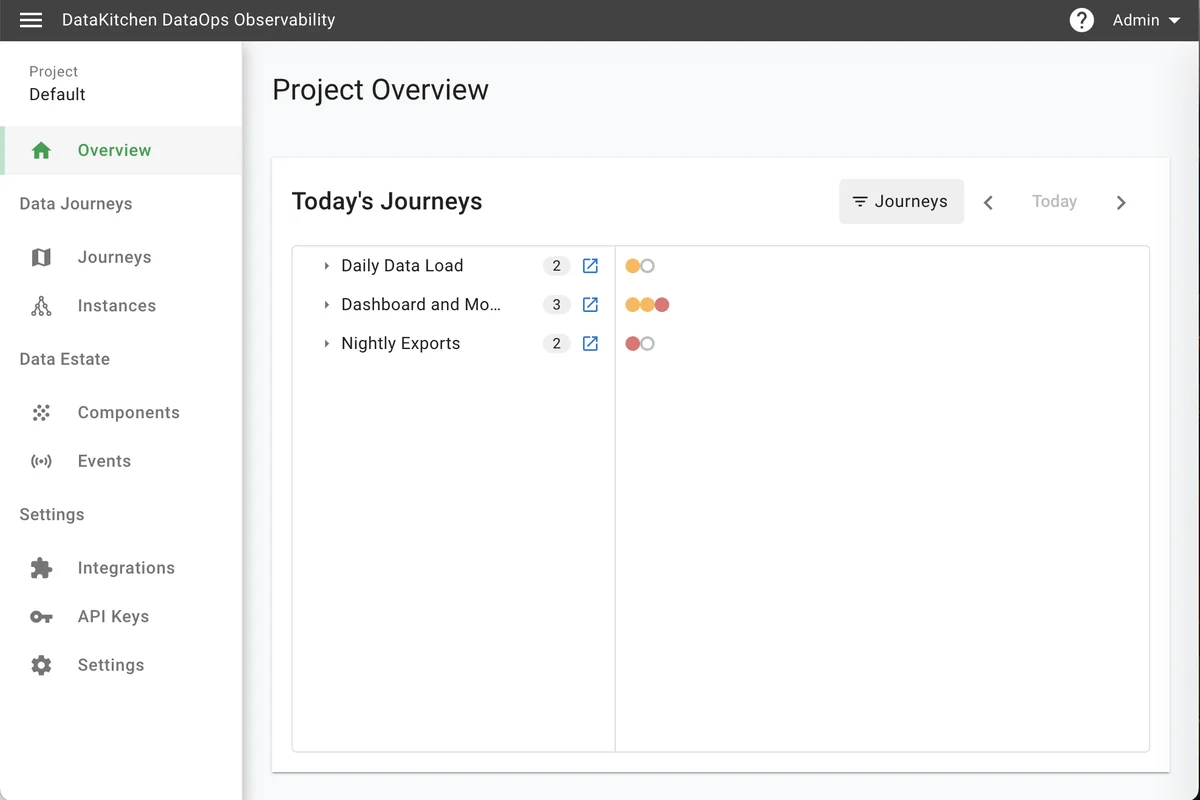Click the help question mark icon
Image resolution: width=1200 pixels, height=800 pixels.
click(1081, 20)
